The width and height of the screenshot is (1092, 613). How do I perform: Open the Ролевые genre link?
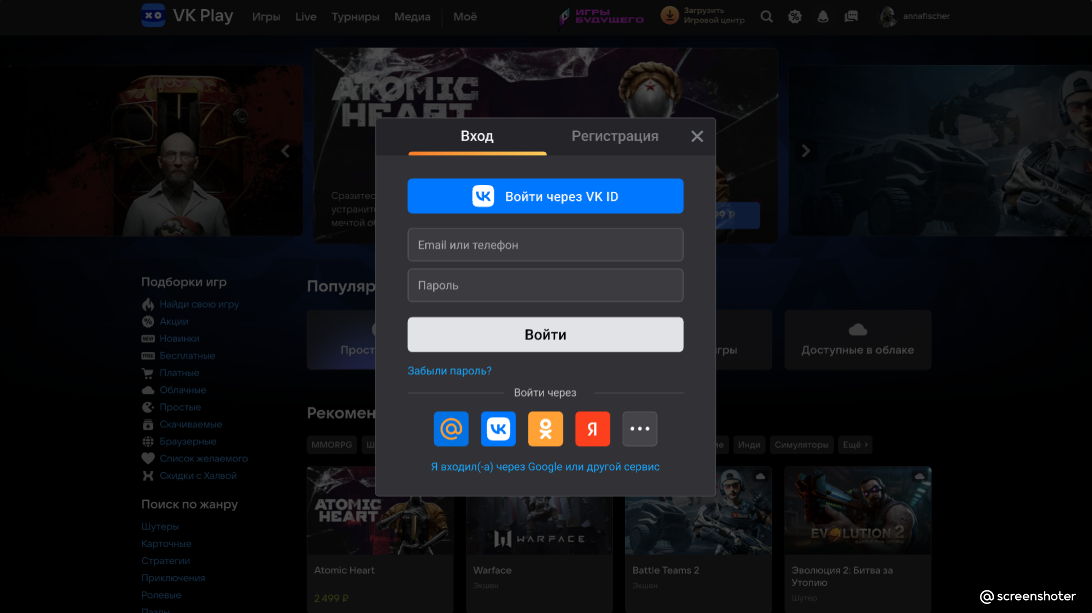pyautogui.click(x=162, y=595)
